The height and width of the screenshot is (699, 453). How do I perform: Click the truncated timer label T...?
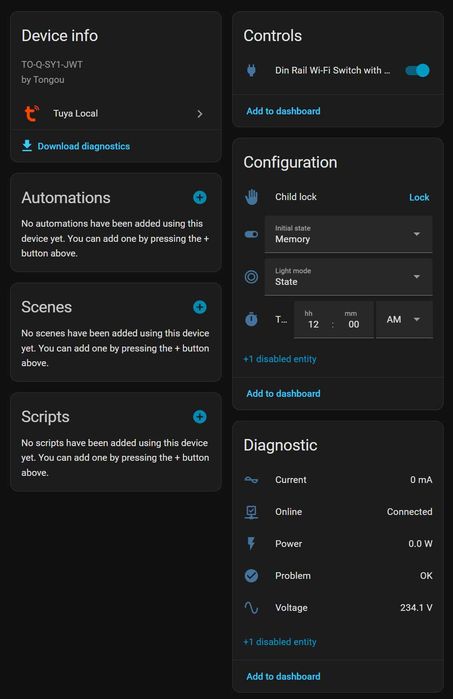coord(281,320)
